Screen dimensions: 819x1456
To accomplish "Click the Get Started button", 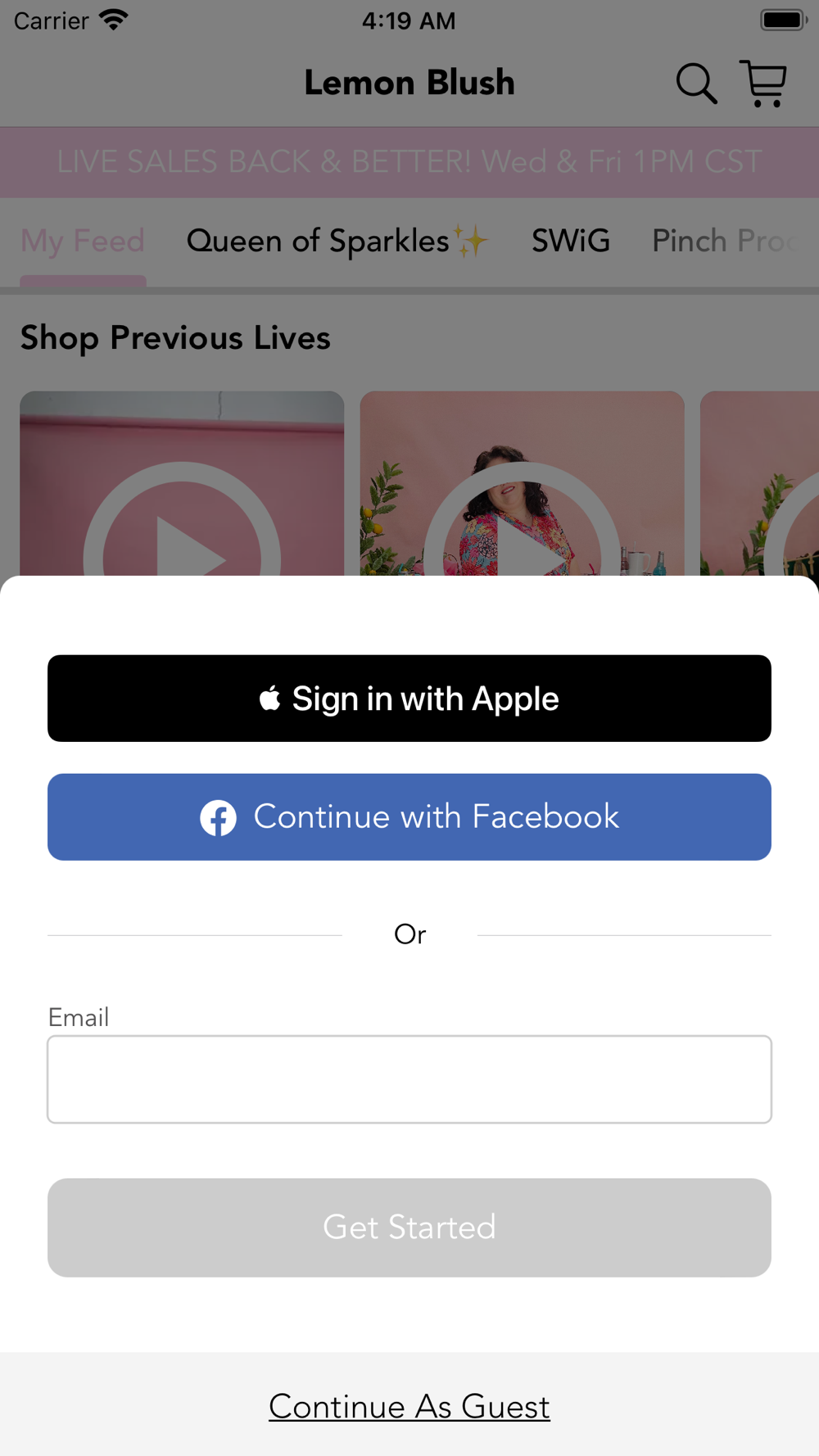I will coord(409,1228).
